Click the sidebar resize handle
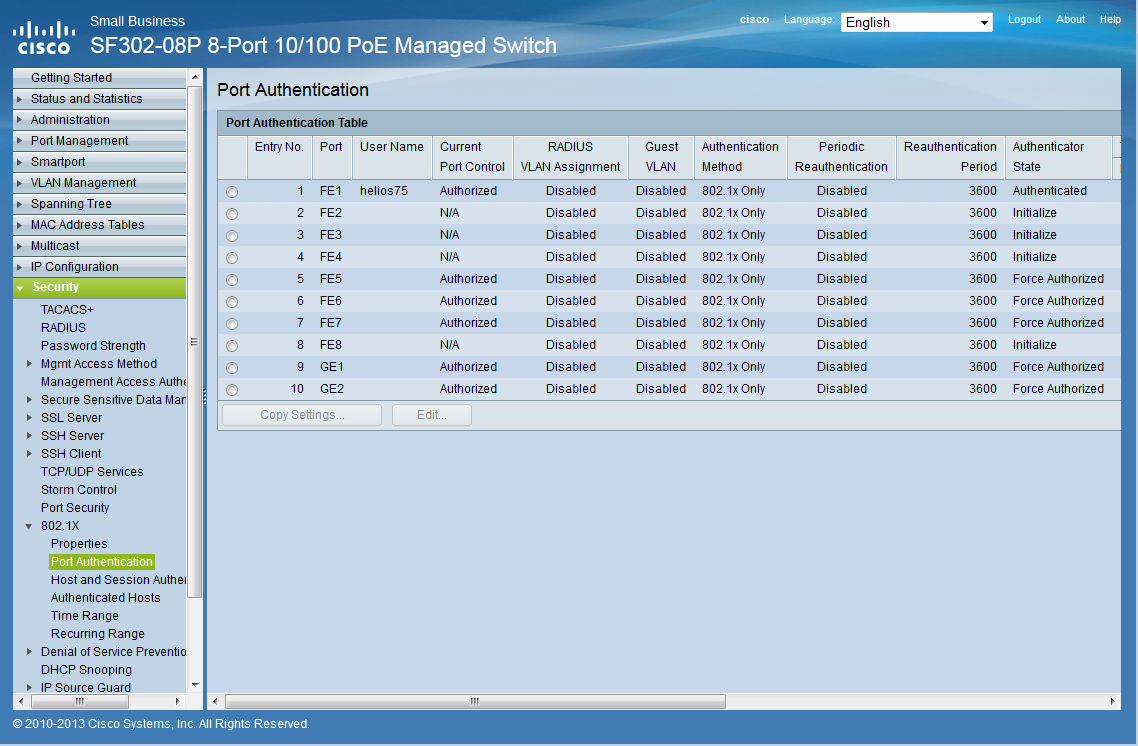The height and width of the screenshot is (746, 1138). (204, 396)
